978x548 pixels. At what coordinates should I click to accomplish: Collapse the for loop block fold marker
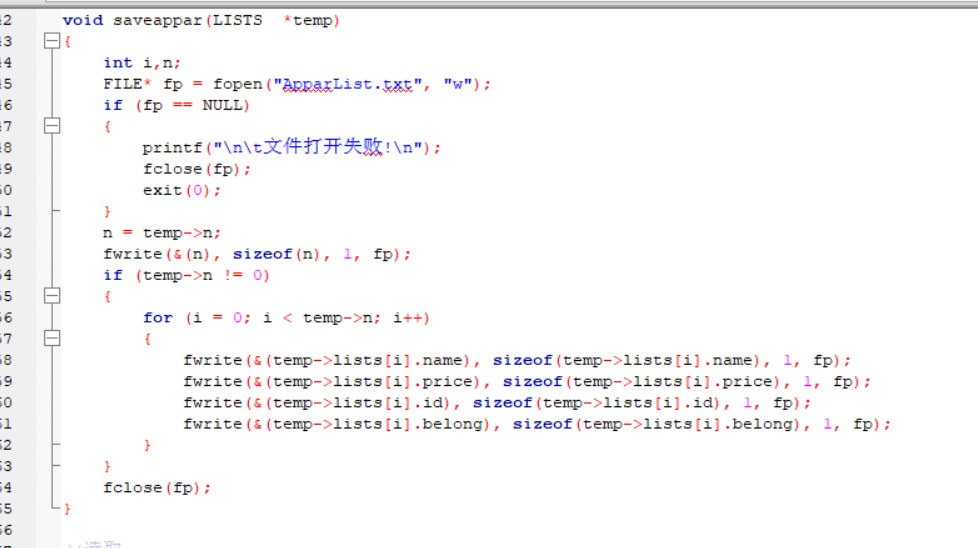point(52,339)
